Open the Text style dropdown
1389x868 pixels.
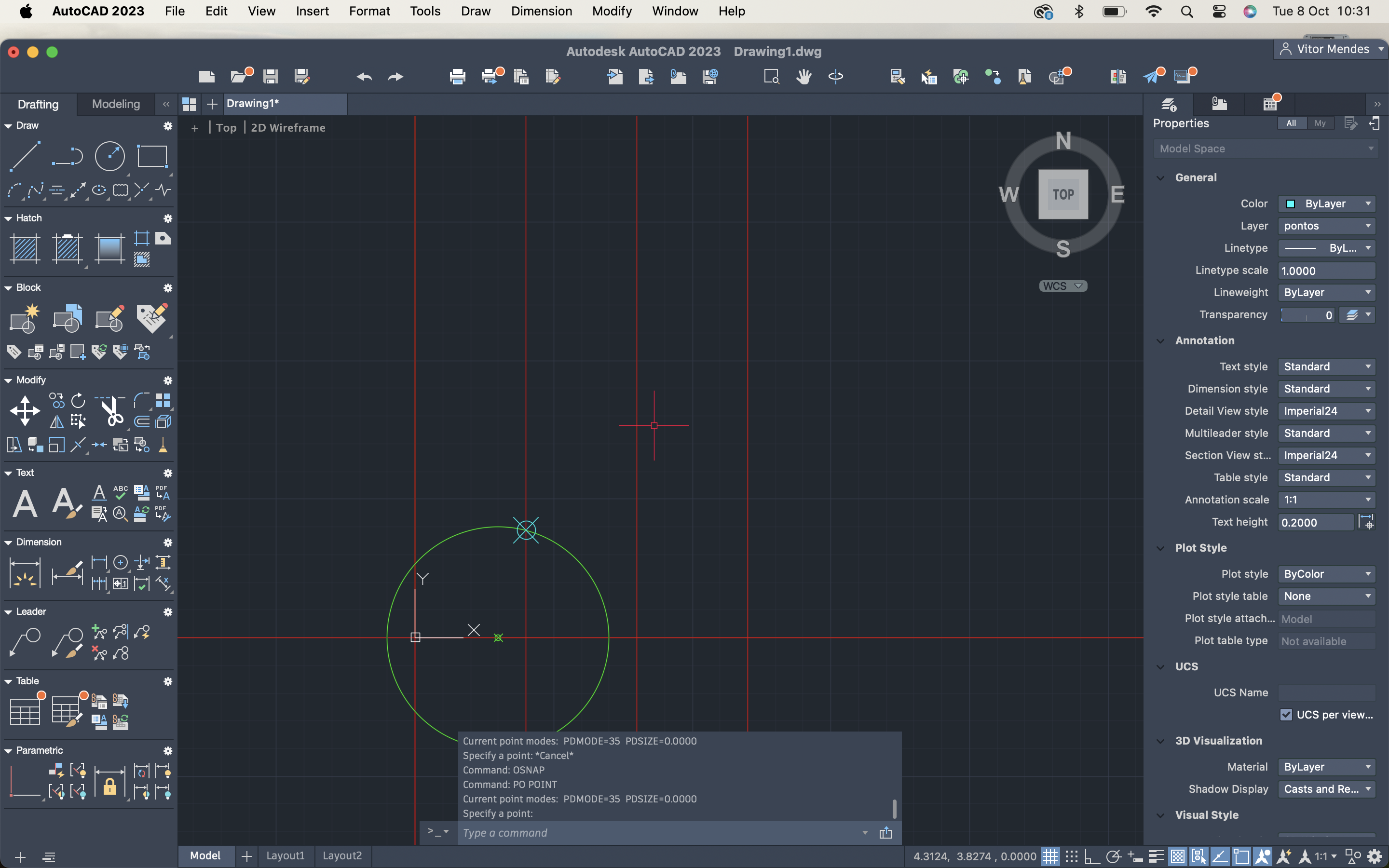1326,367
